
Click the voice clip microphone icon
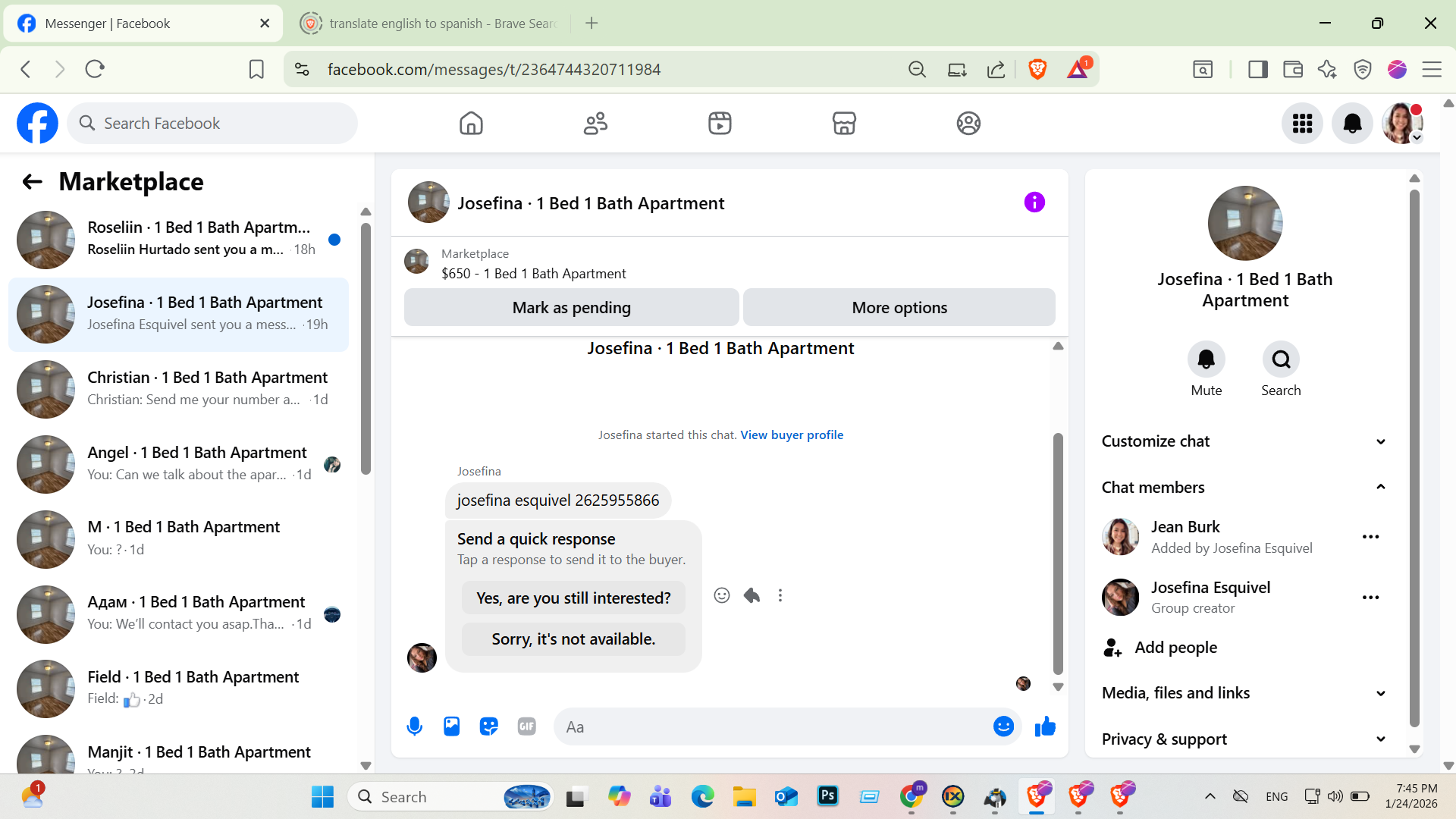(414, 726)
